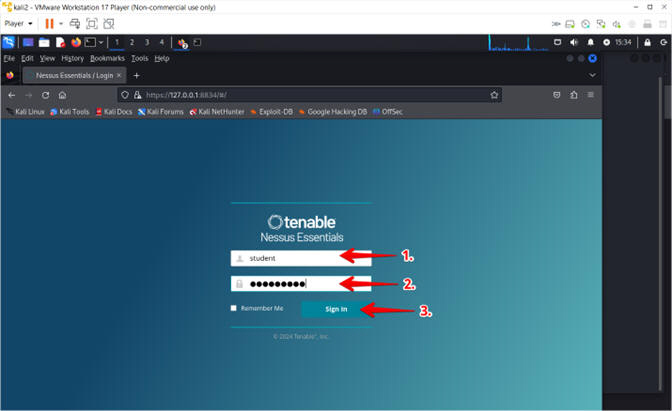Focus the username field containing student
The width and height of the screenshot is (672, 411).
[301, 258]
